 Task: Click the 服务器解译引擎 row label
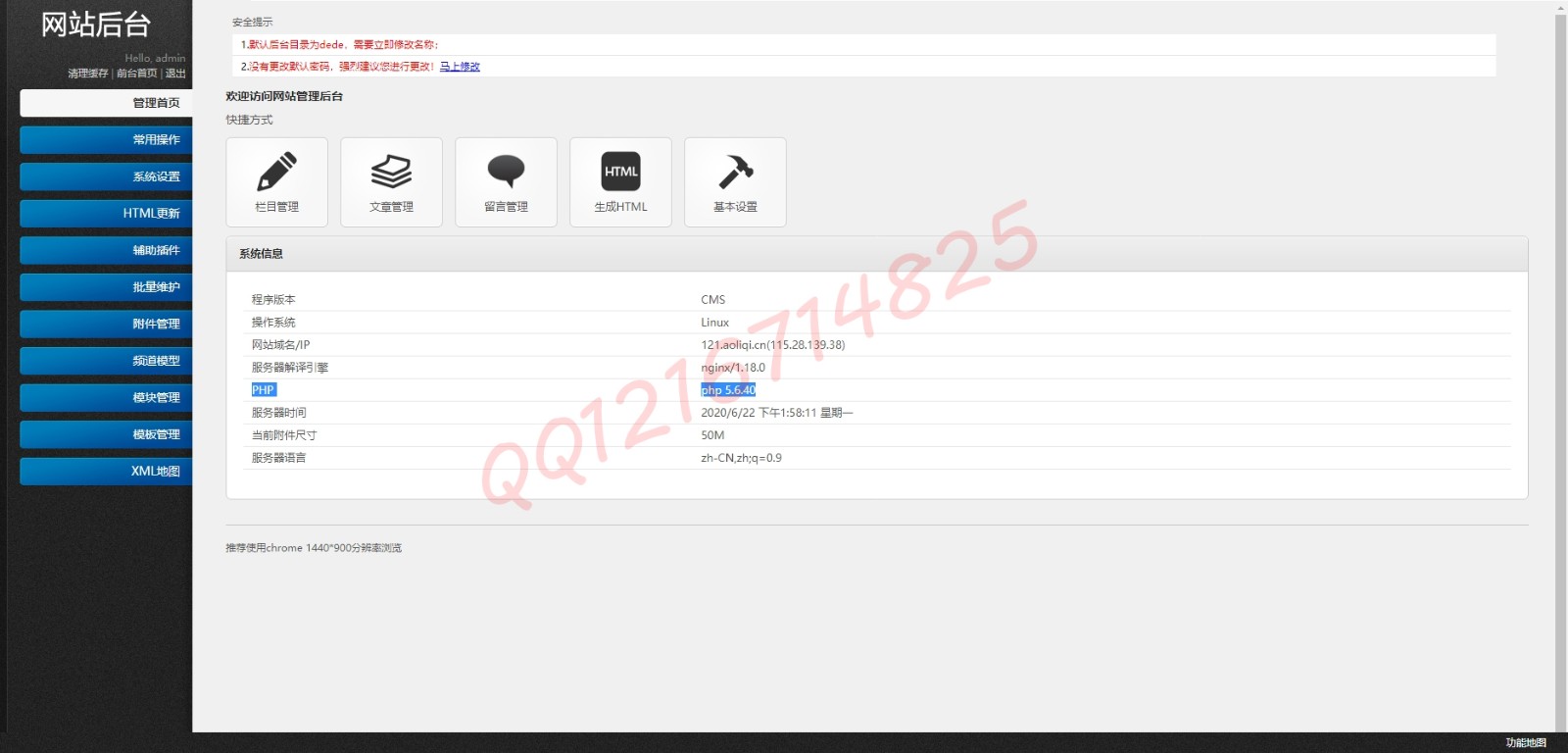coord(289,368)
